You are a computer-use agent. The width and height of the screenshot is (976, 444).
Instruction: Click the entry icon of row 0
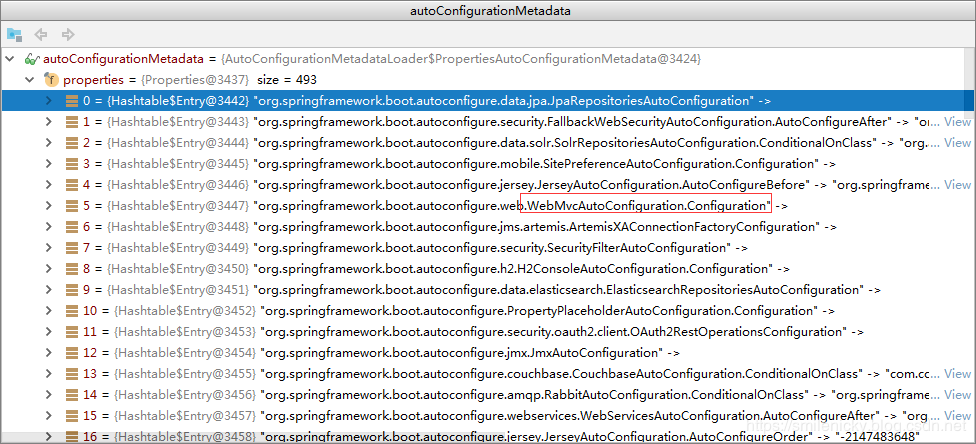(x=72, y=100)
